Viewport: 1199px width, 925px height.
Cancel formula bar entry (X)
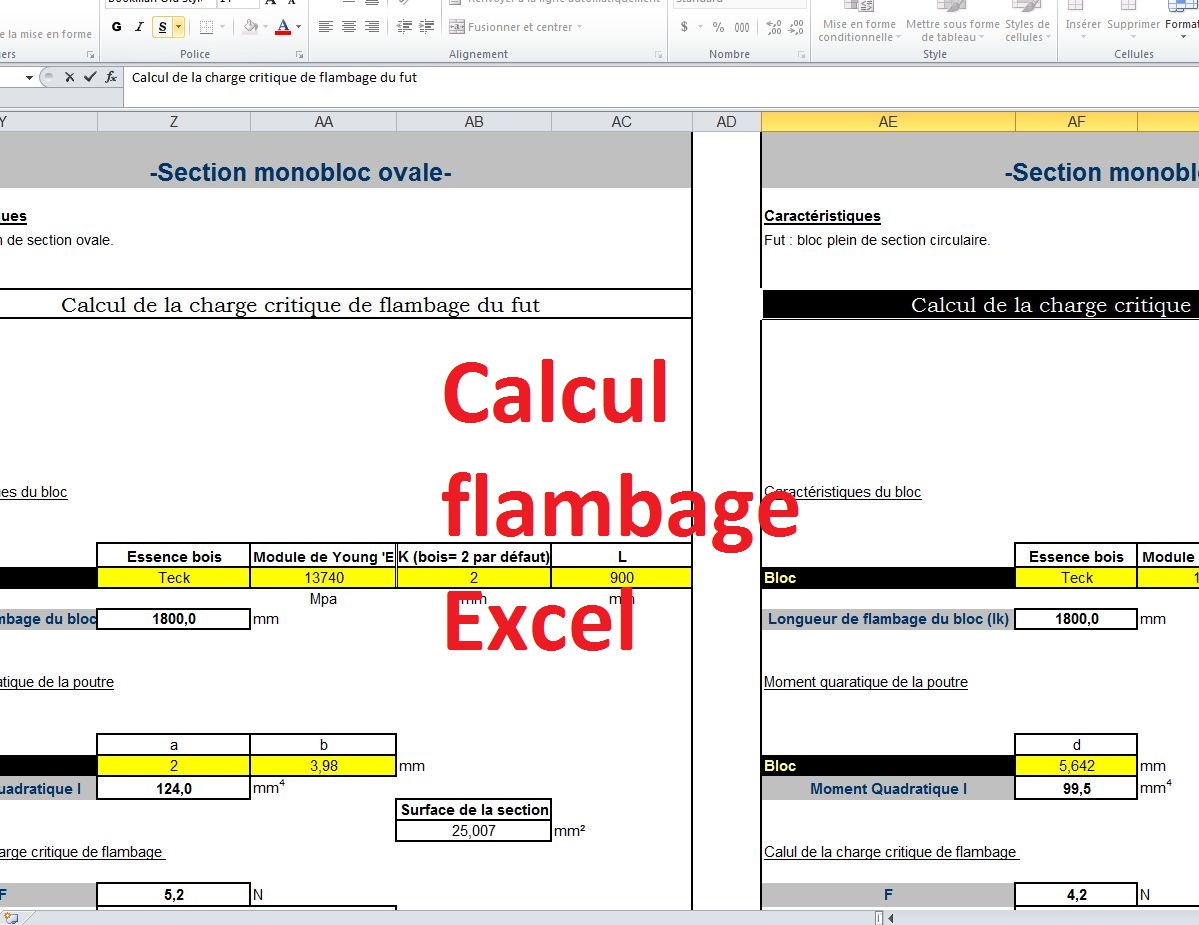pyautogui.click(x=70, y=77)
